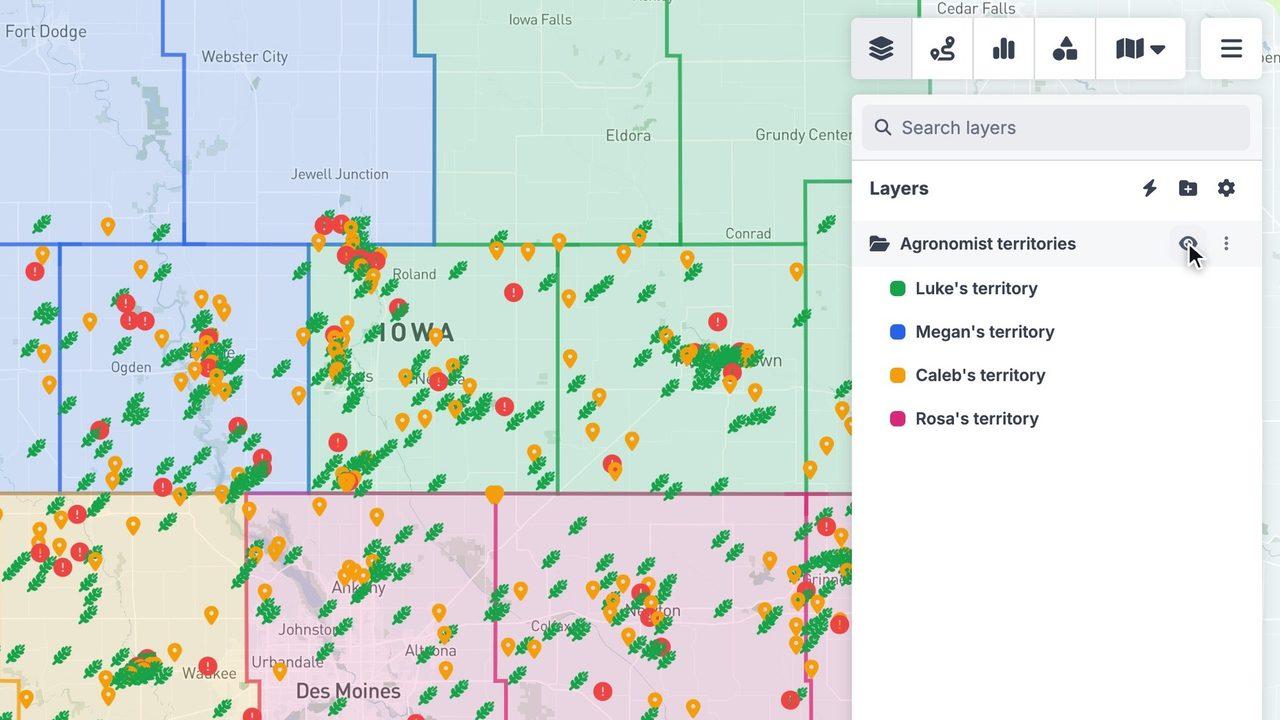Click the blue swatch for Megan's territory
1280x720 pixels.
pyautogui.click(x=898, y=332)
